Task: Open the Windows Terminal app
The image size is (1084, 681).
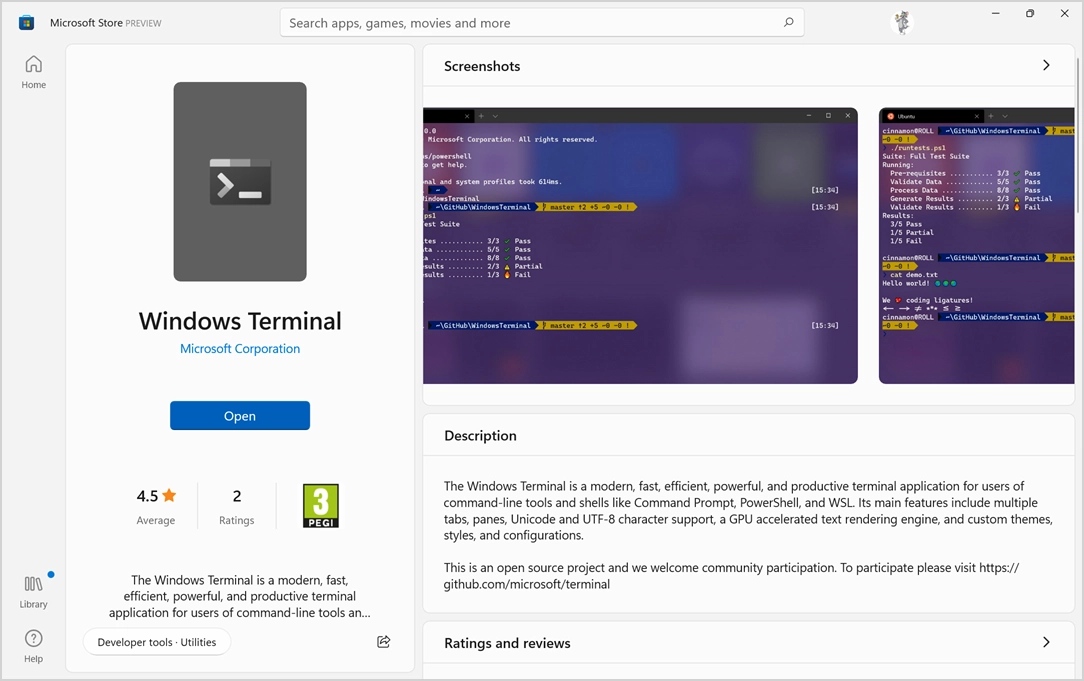Action: [x=240, y=416]
